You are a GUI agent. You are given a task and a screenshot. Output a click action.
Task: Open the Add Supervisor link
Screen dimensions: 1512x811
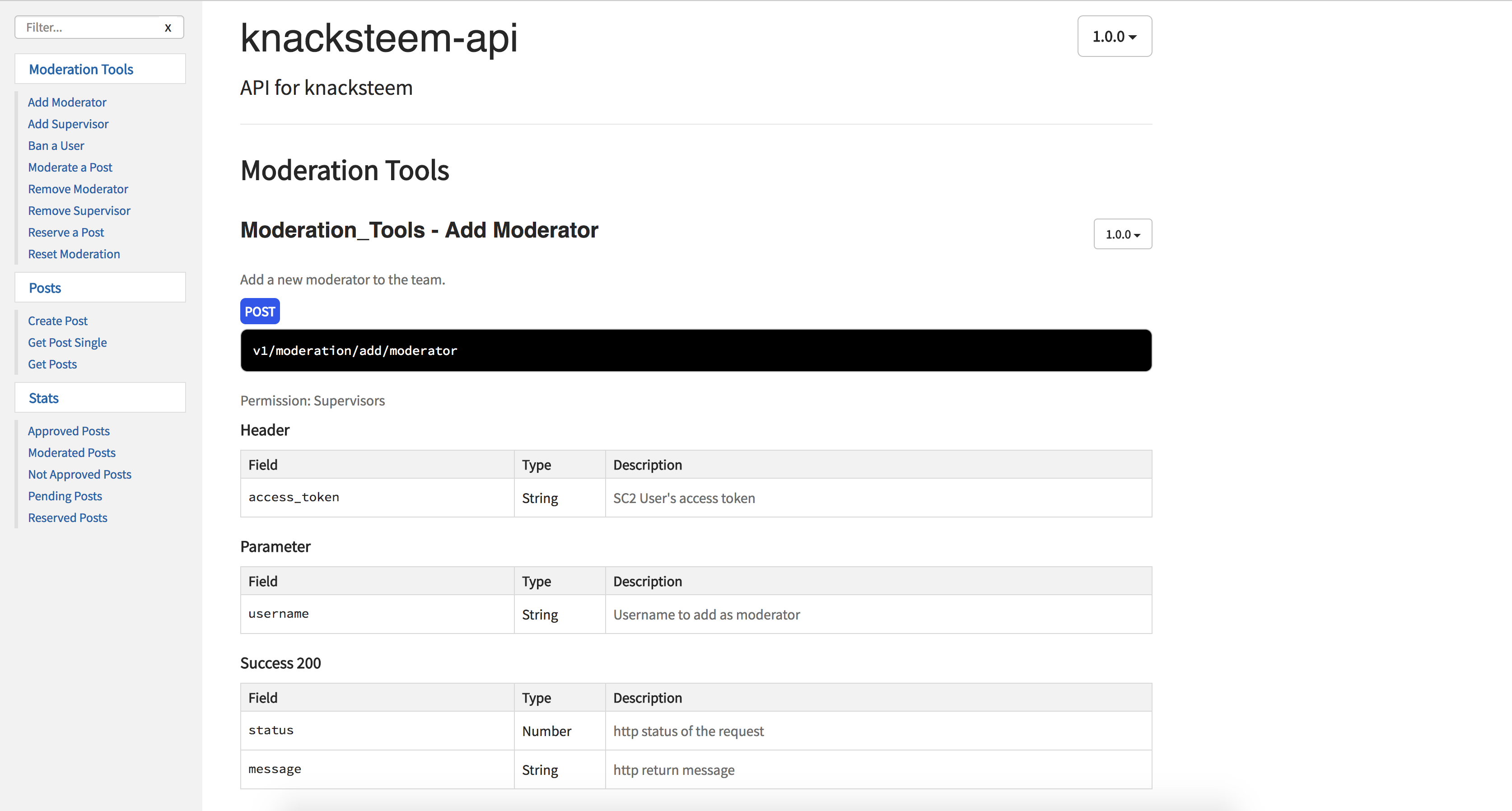point(68,124)
